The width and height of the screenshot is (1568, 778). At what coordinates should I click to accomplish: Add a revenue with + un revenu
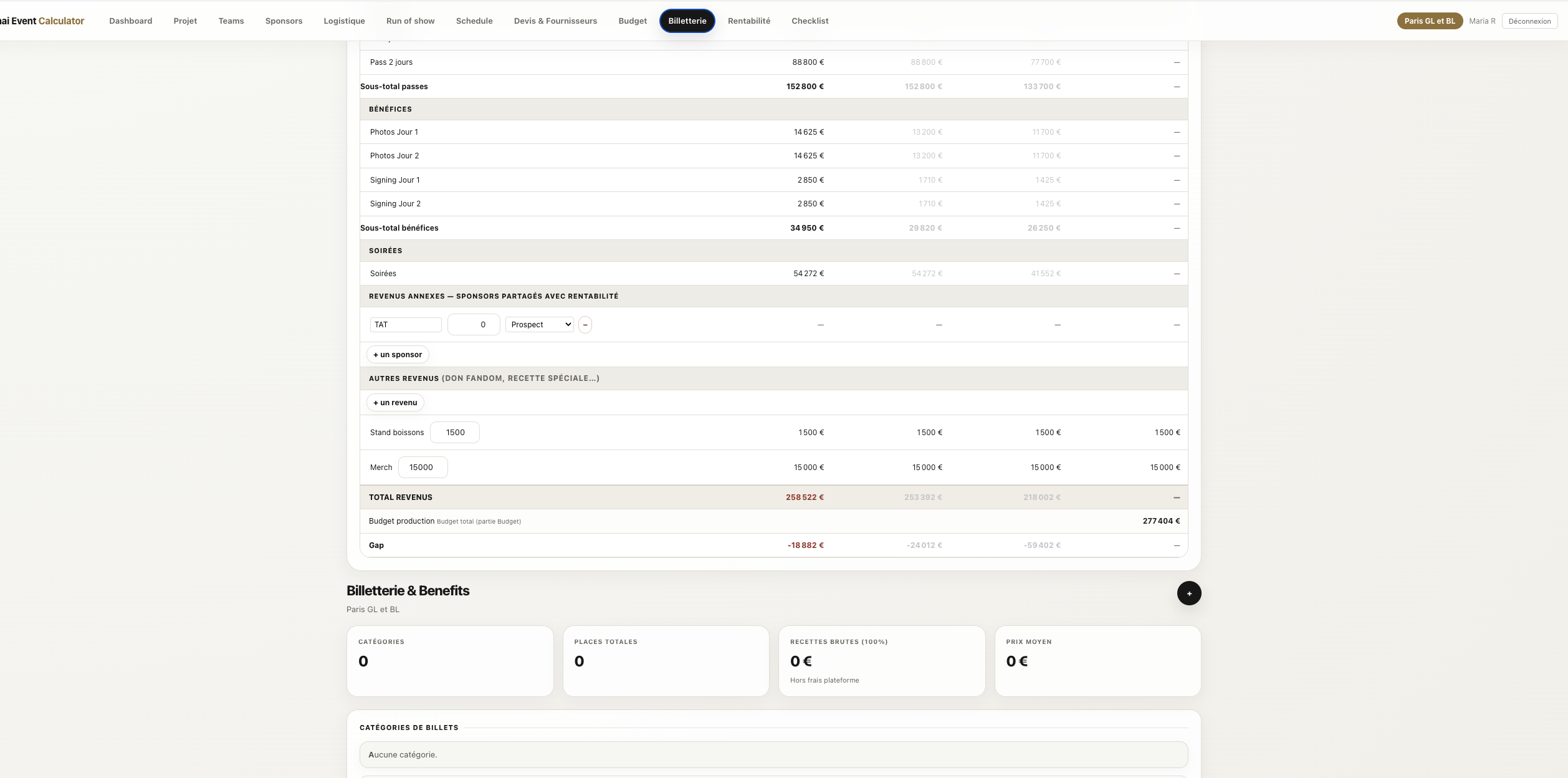point(395,403)
